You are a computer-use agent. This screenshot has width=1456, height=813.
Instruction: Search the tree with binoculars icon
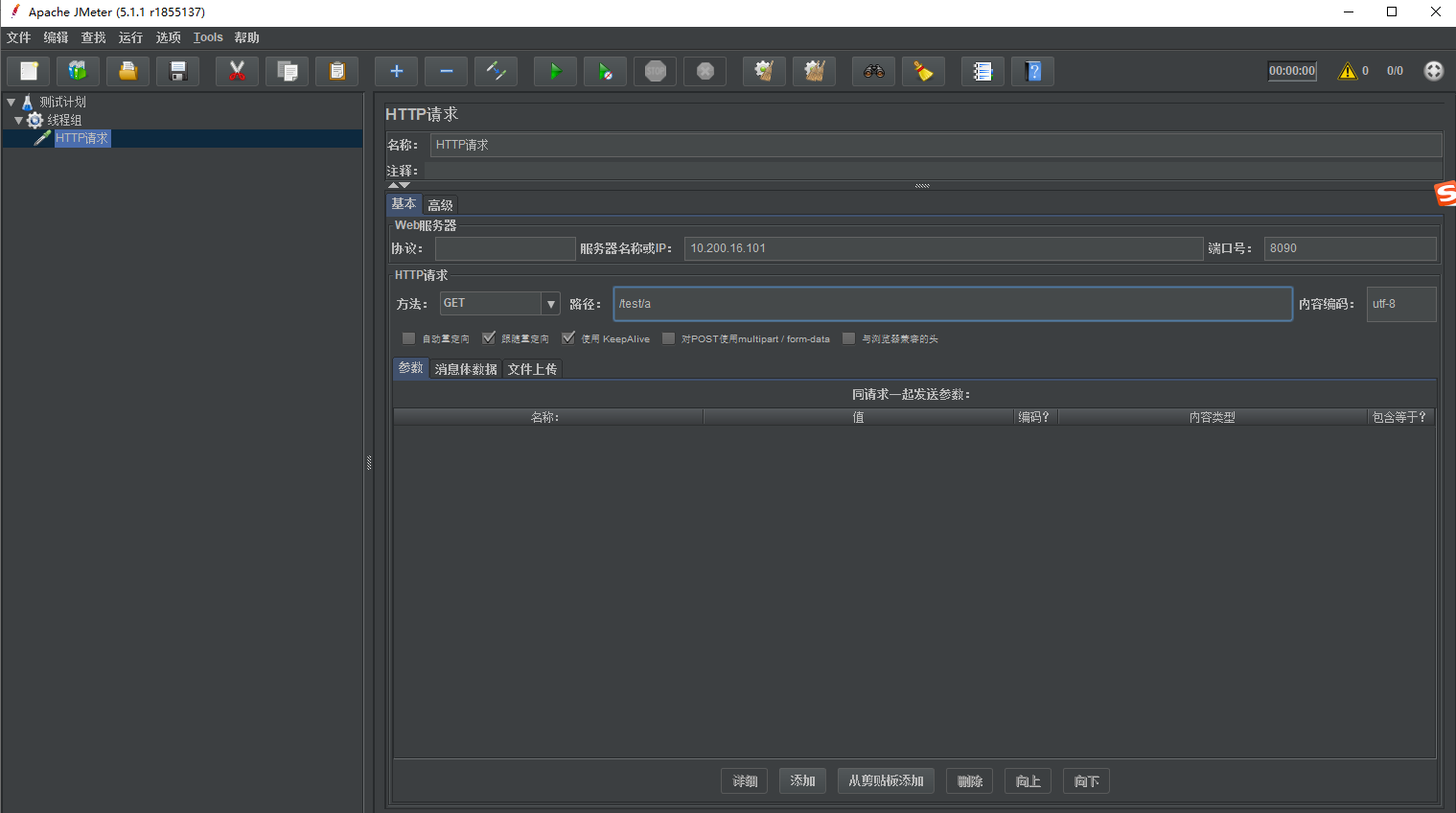point(874,71)
